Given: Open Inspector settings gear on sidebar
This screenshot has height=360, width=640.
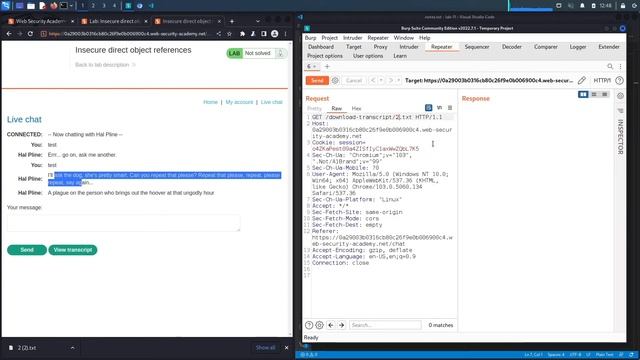Looking at the screenshot, I should 620,96.
